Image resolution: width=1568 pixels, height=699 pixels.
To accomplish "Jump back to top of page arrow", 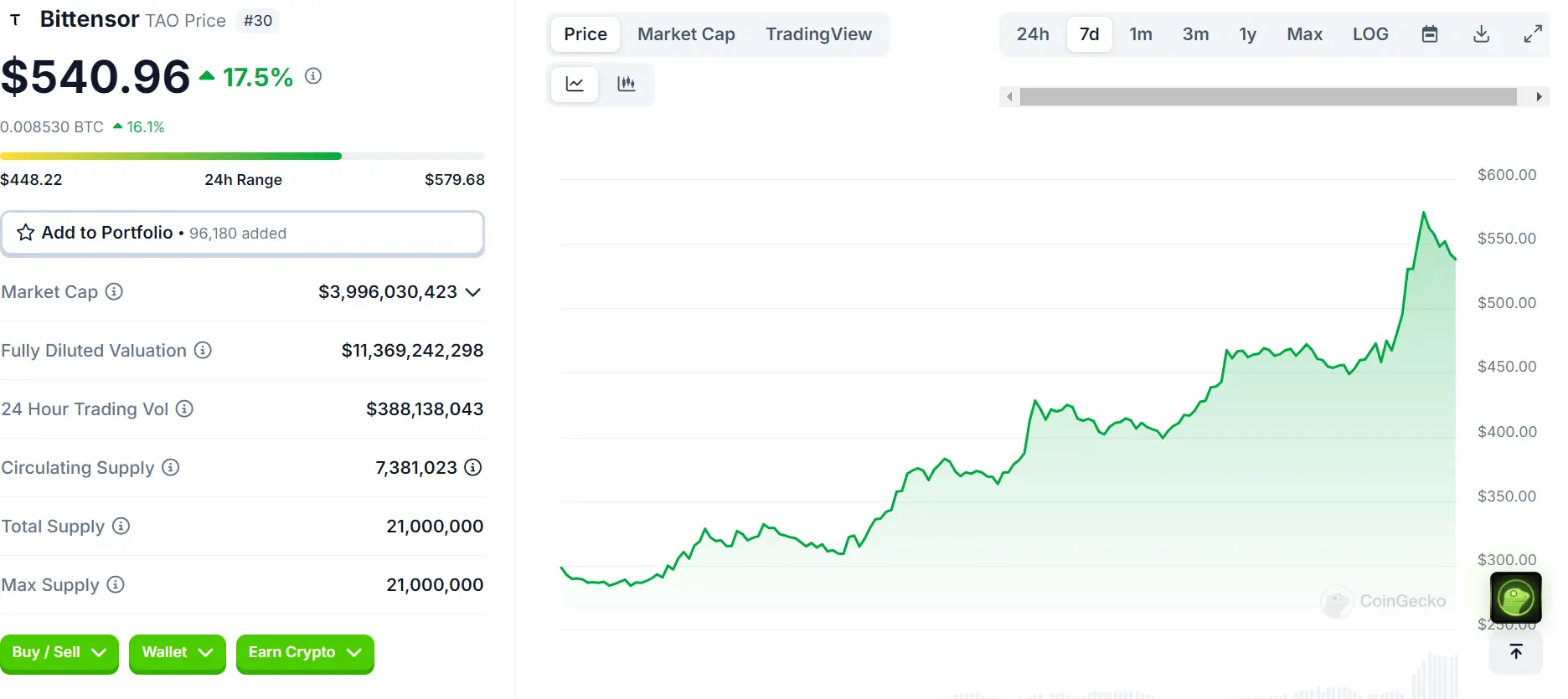I will tap(1516, 651).
